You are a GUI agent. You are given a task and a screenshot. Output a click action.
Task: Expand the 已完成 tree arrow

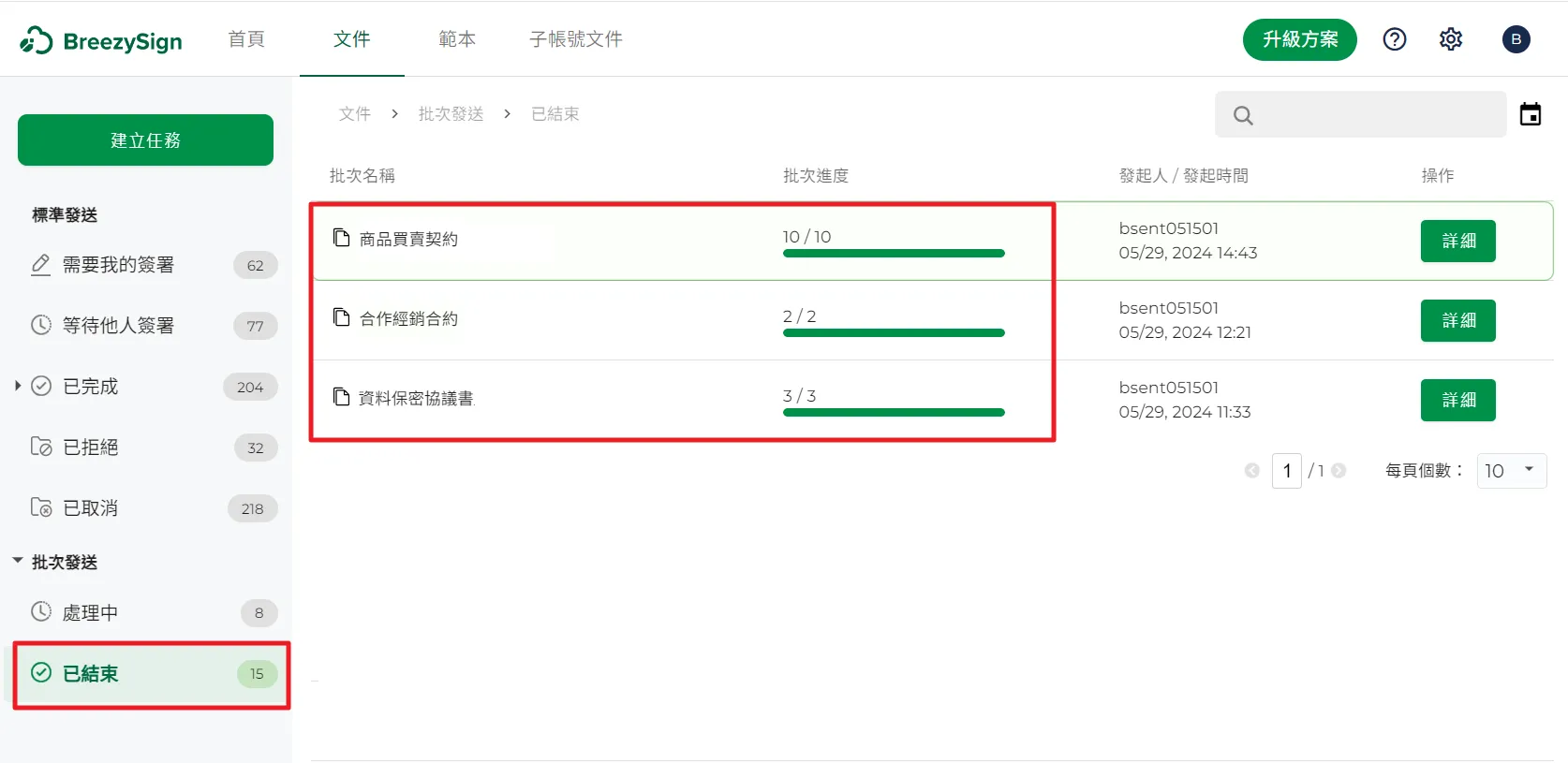(x=18, y=386)
